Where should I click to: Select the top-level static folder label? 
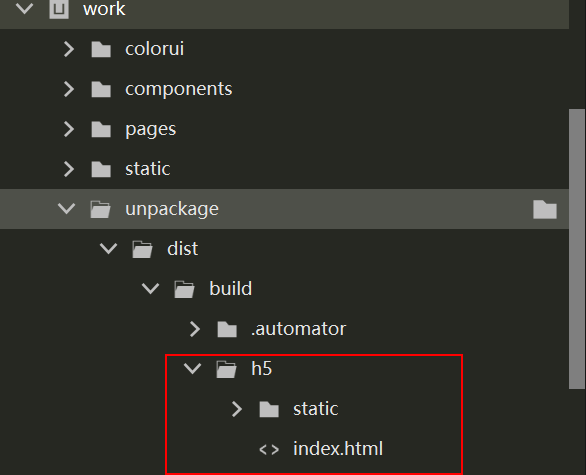pyautogui.click(x=148, y=169)
